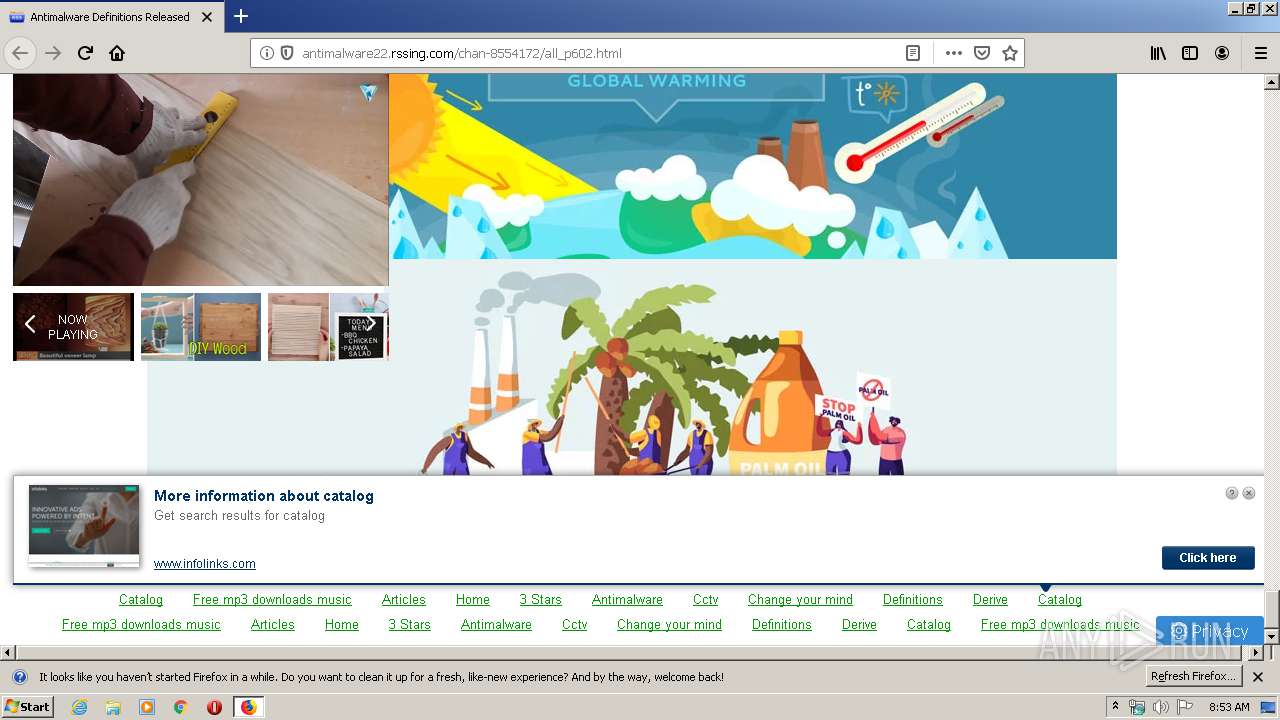The height and width of the screenshot is (720, 1280).
Task: Open first-row Change your mind link
Action: (800, 600)
